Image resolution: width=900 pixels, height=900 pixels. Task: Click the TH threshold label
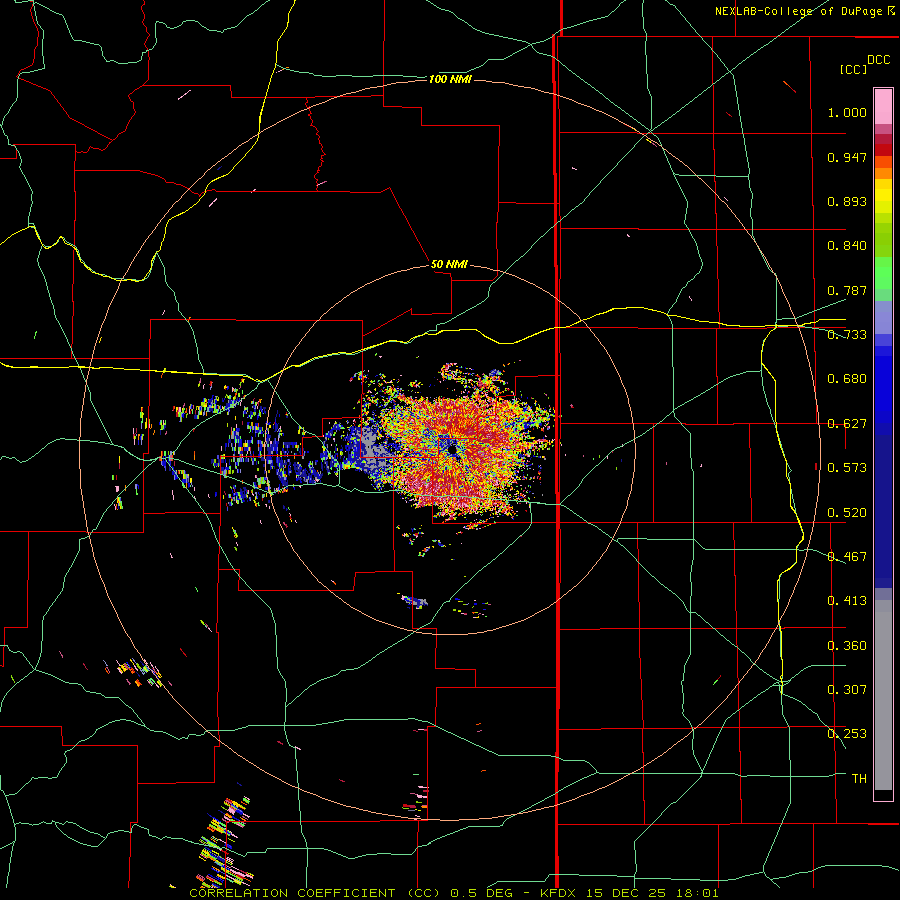point(859,779)
